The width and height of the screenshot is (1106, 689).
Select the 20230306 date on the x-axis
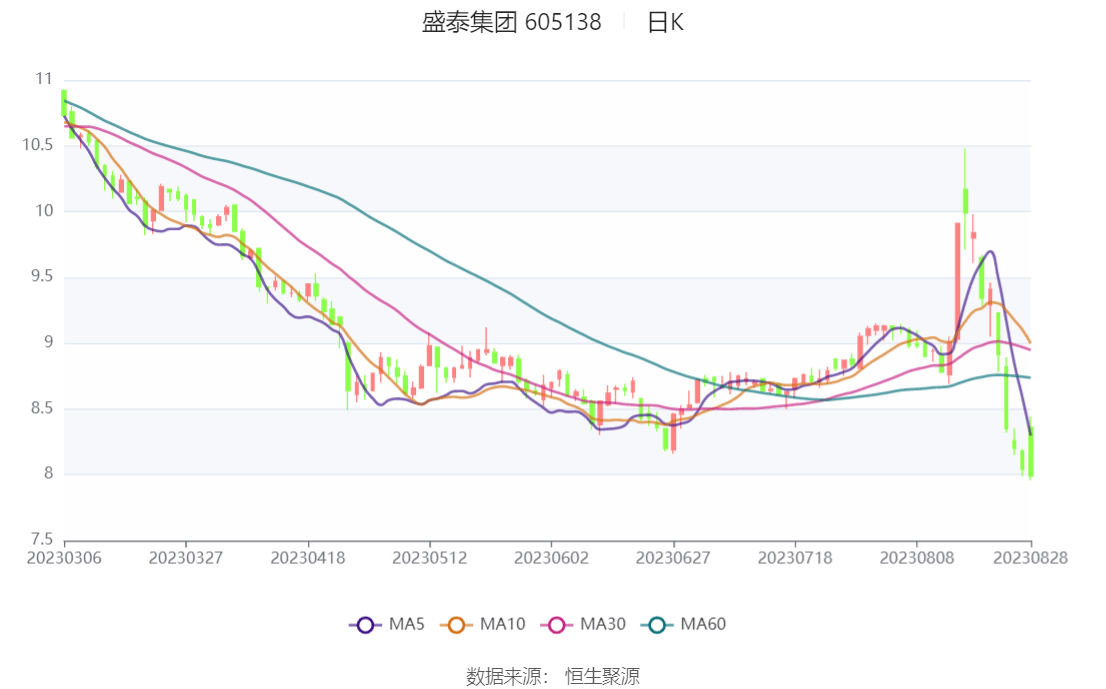click(64, 558)
